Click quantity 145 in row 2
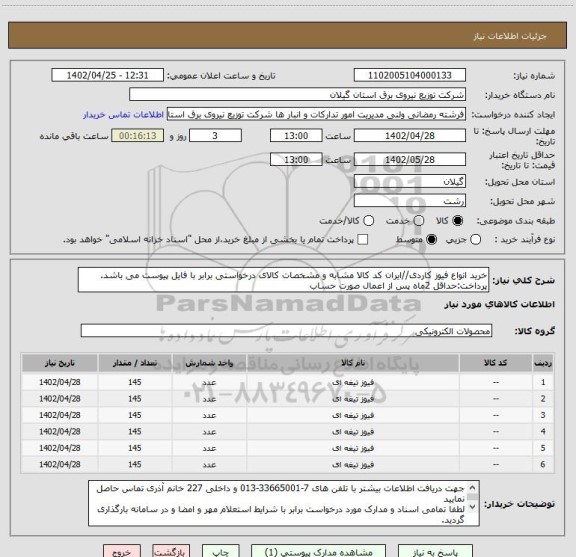The image size is (576, 557). point(135,399)
